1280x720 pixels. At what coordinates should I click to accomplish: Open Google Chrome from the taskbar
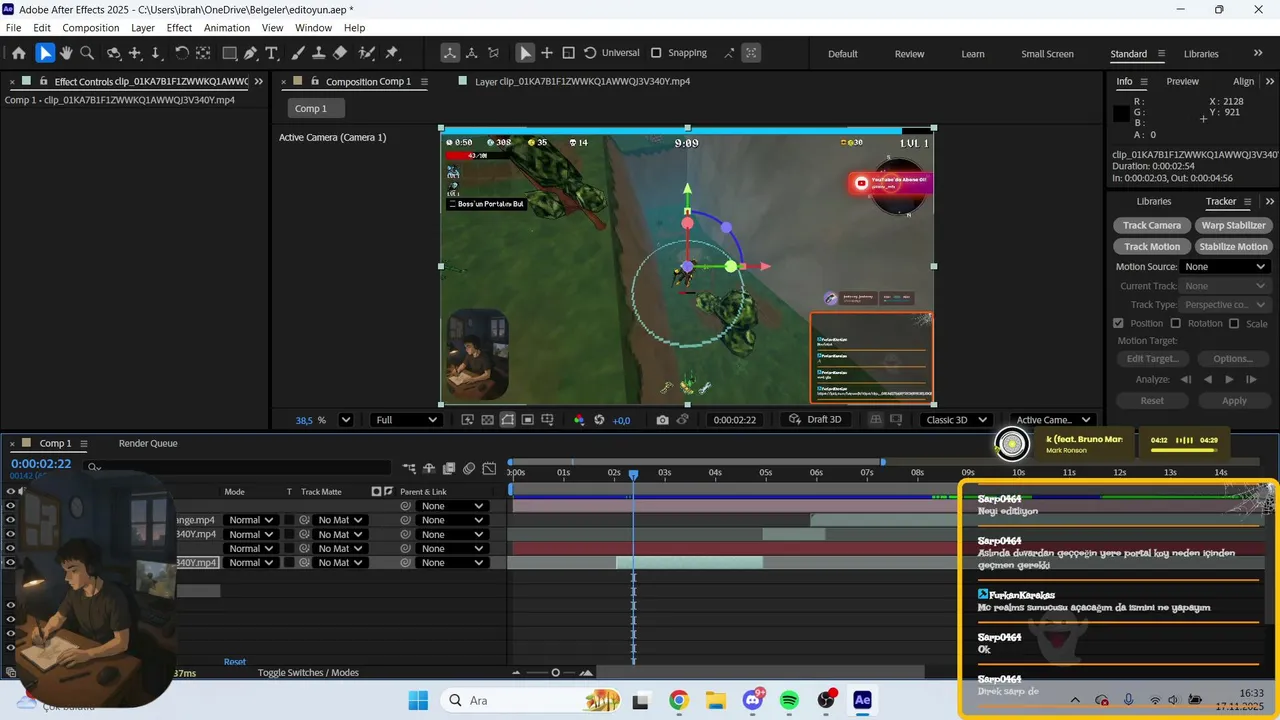click(679, 700)
